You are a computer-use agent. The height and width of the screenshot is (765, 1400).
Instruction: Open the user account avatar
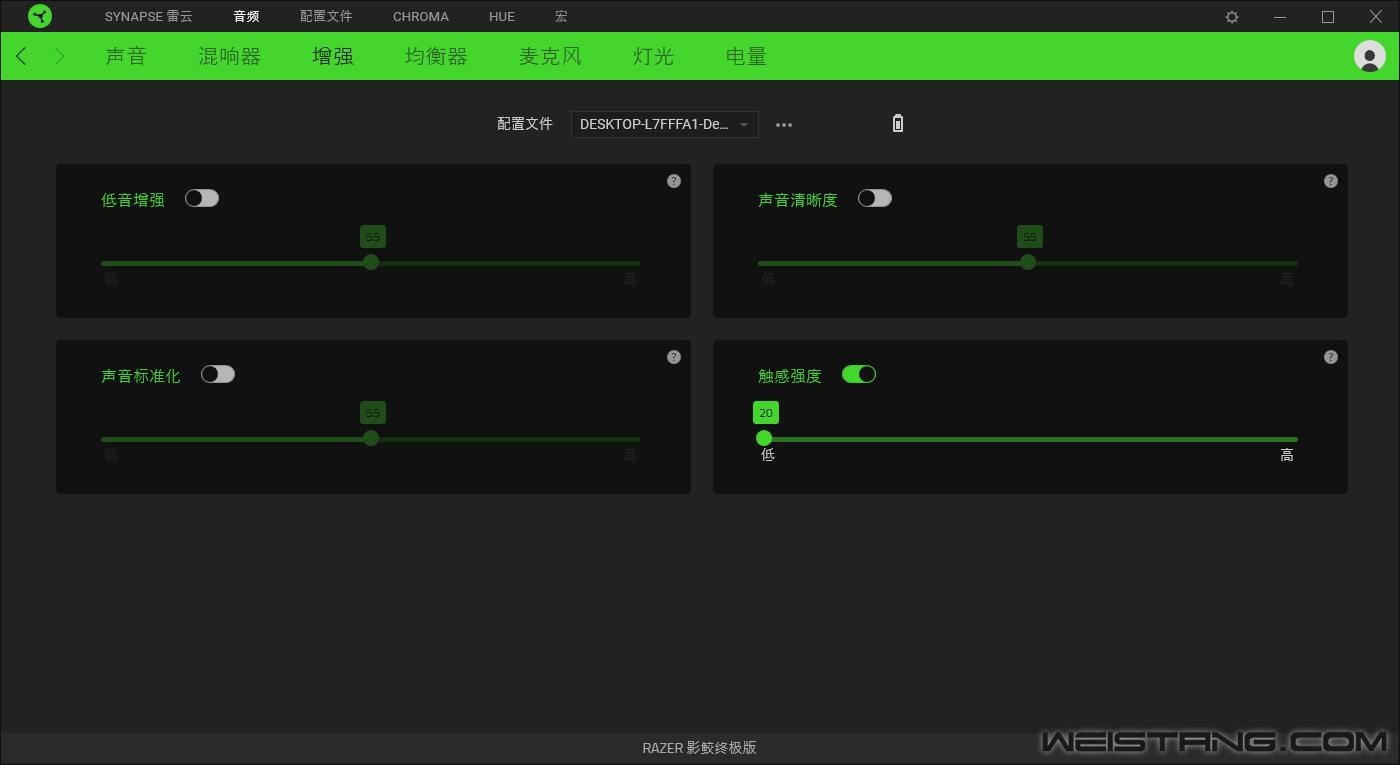point(1369,56)
